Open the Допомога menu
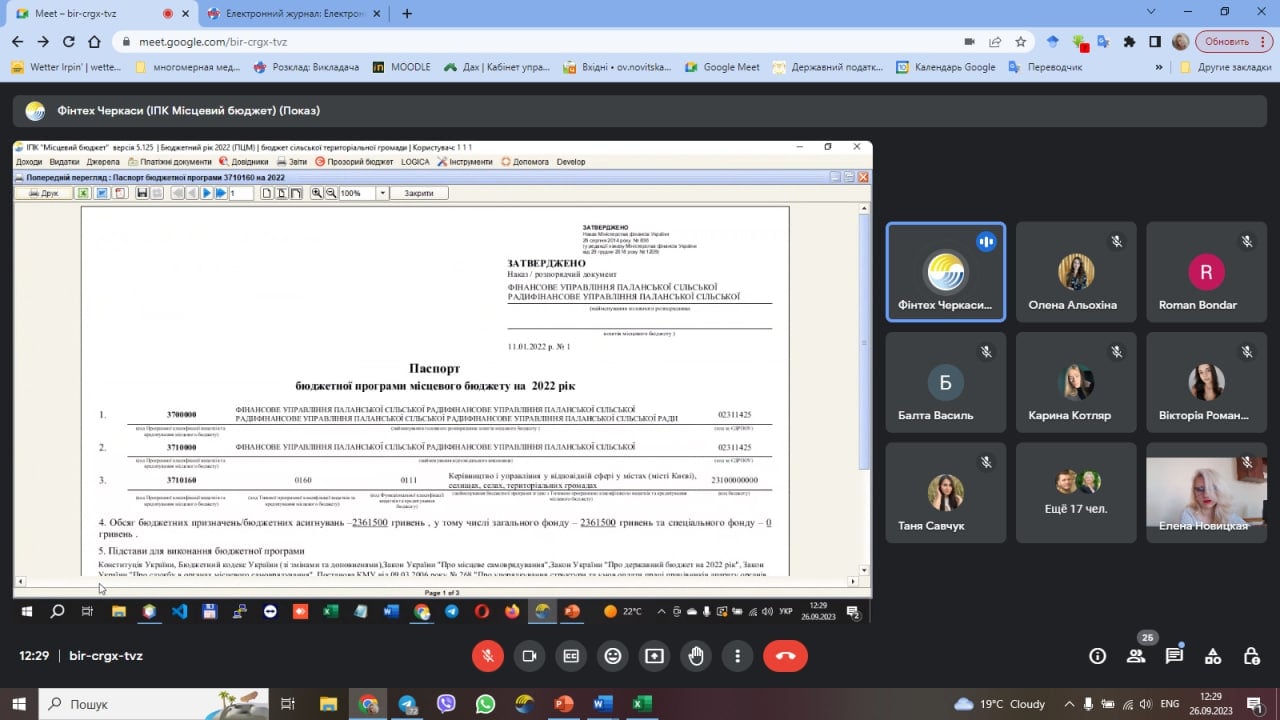The width and height of the screenshot is (1280, 720). pos(525,162)
